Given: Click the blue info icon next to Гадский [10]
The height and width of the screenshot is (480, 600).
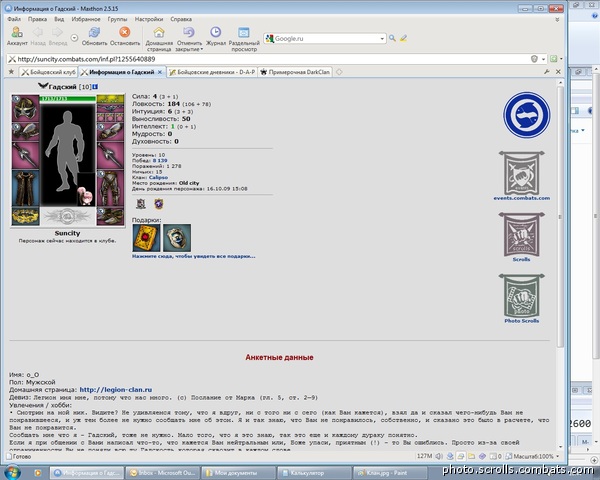Looking at the screenshot, I should pyautogui.click(x=95, y=87).
